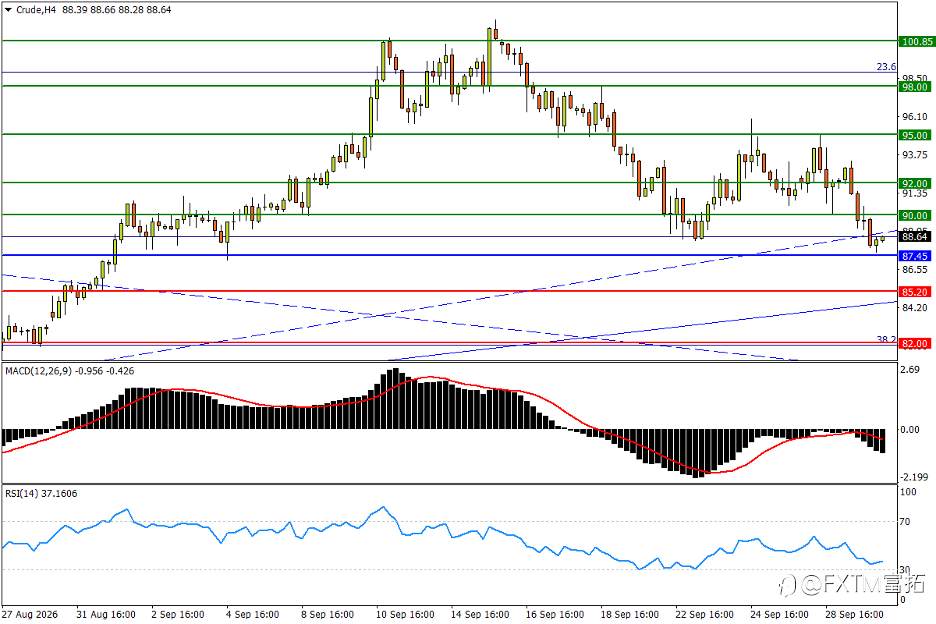Viewport: 936px width, 624px height.
Task: Click the red 85.20 level tag
Action: click(915, 291)
